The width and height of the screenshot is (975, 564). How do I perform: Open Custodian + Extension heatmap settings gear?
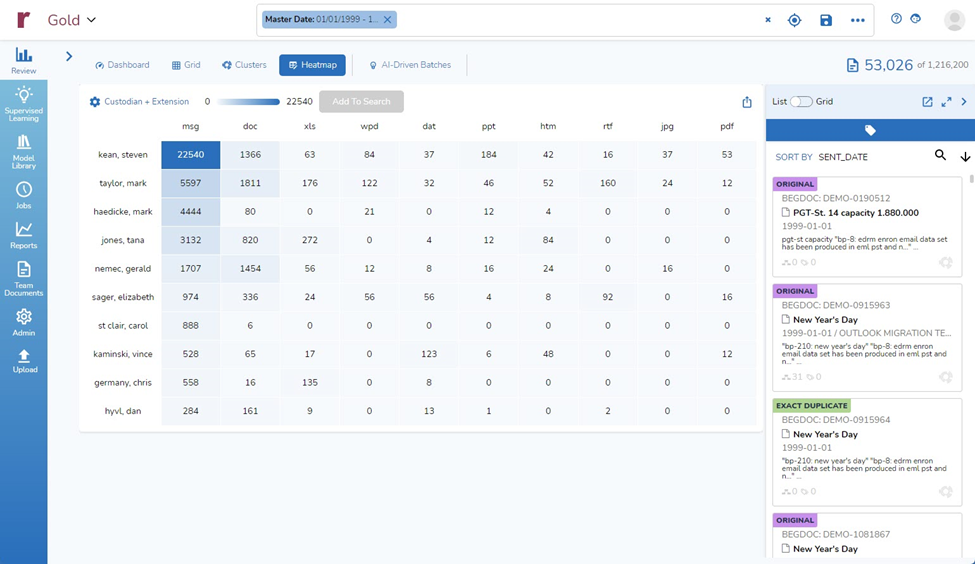[95, 101]
